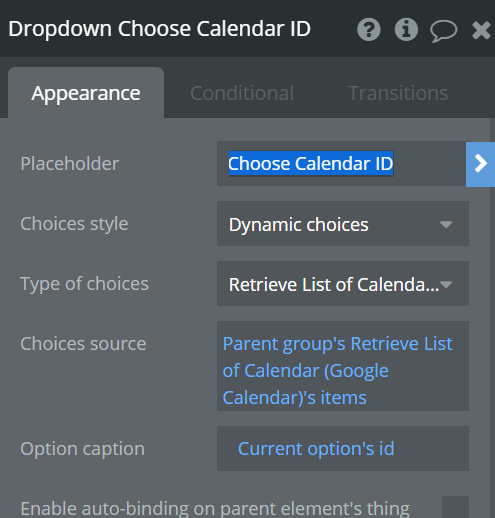This screenshot has width=495, height=518.
Task: Close the Dropdown Choose Calendar ID panel
Action: [481, 30]
